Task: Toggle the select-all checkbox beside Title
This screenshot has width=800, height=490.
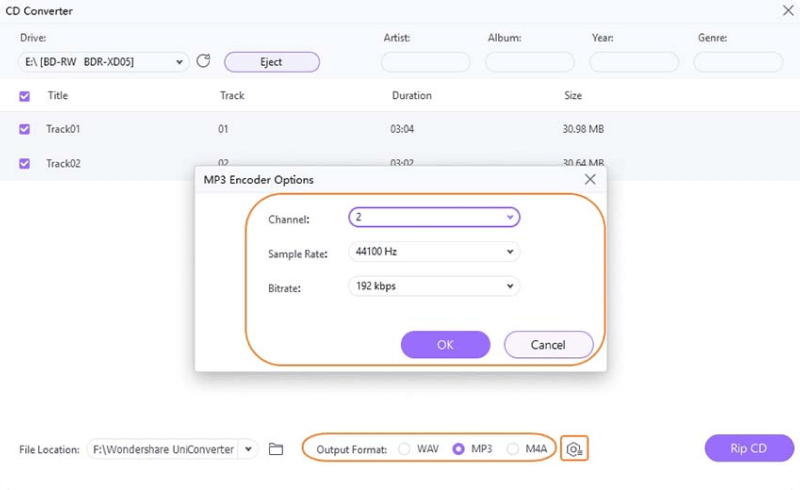Action: coord(25,96)
